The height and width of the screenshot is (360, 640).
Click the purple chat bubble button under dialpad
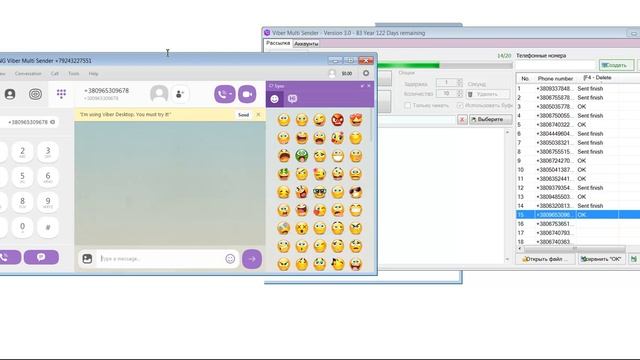point(41,257)
